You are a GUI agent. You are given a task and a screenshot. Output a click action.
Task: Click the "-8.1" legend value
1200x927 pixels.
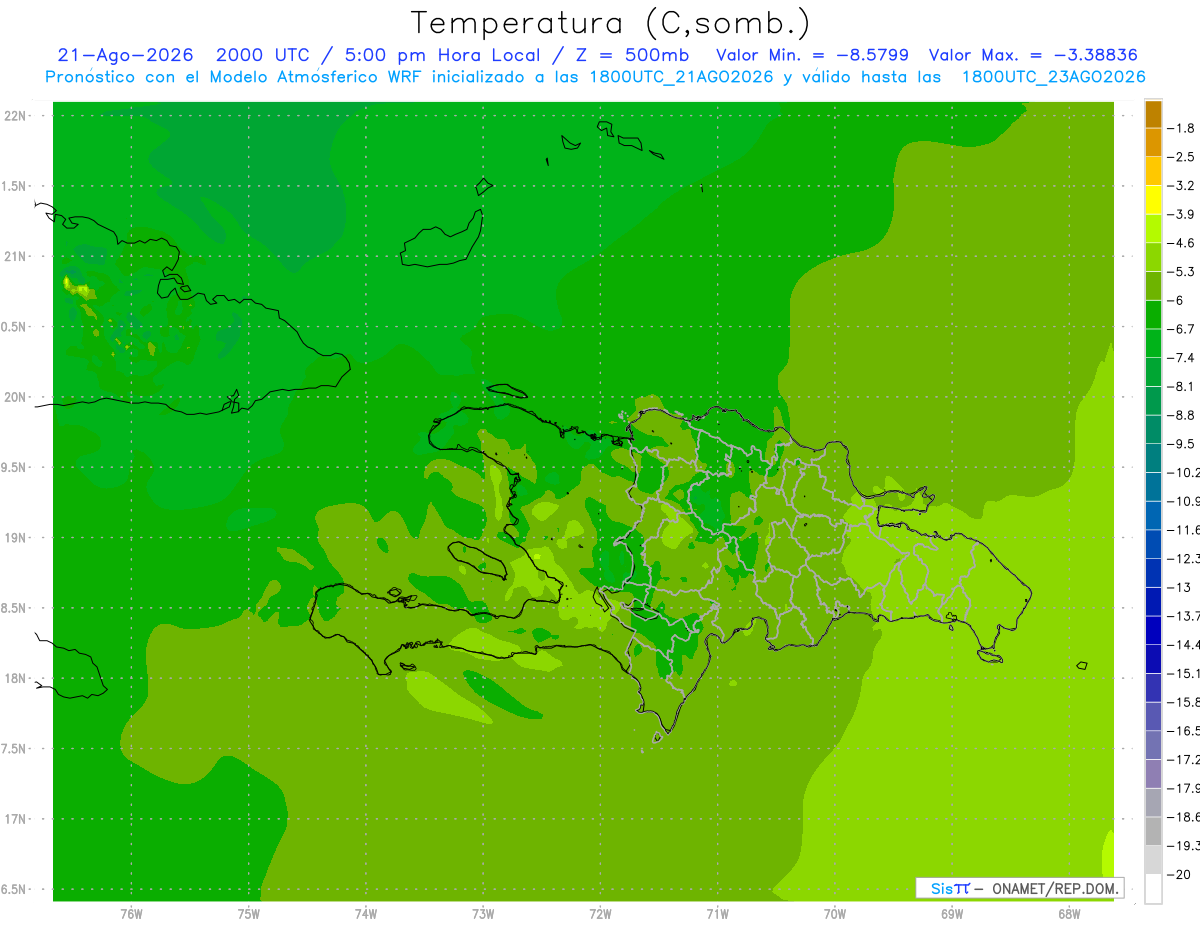pyautogui.click(x=1182, y=386)
